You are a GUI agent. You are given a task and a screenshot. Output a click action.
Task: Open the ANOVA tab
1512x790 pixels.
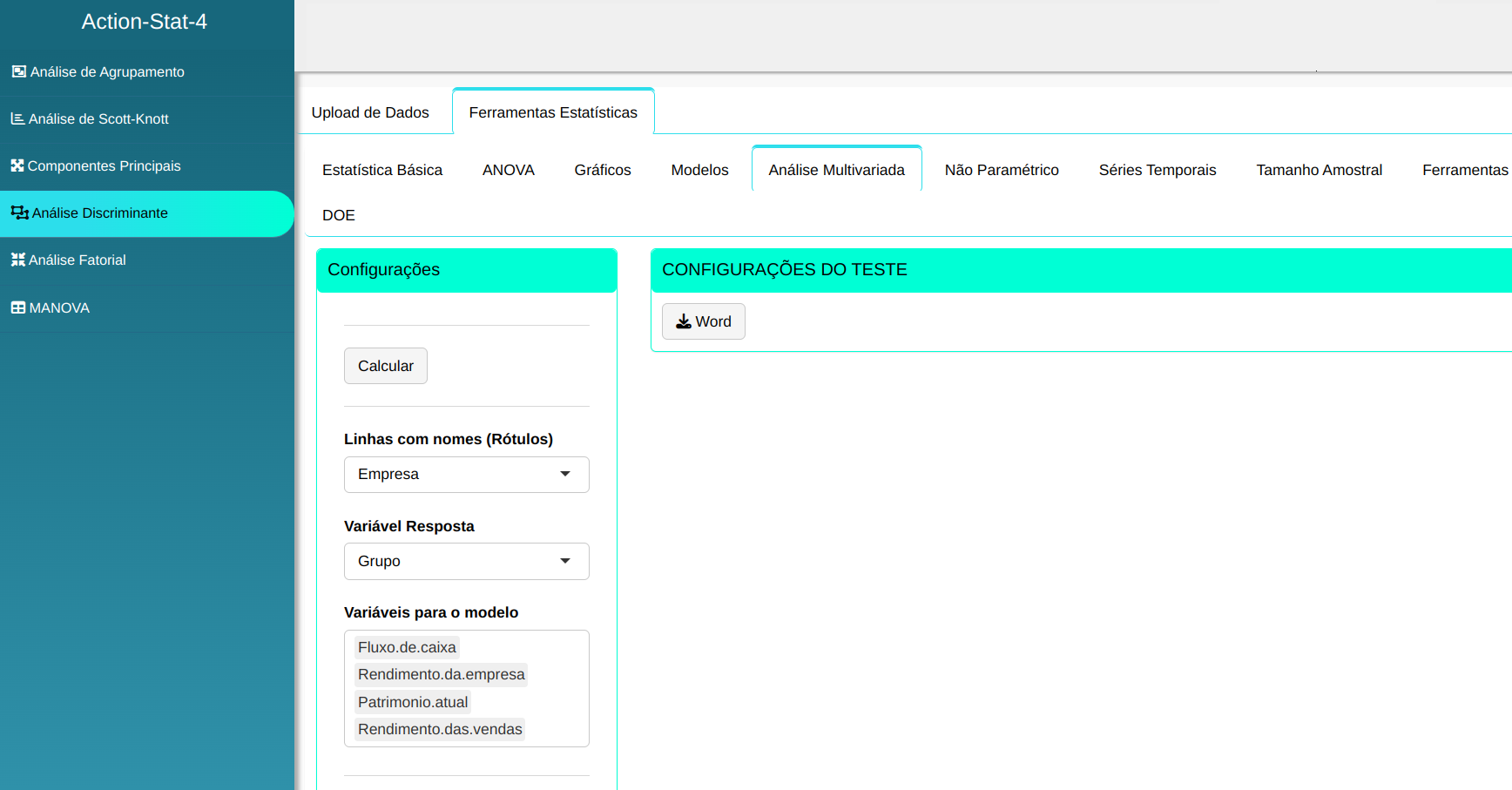point(508,170)
